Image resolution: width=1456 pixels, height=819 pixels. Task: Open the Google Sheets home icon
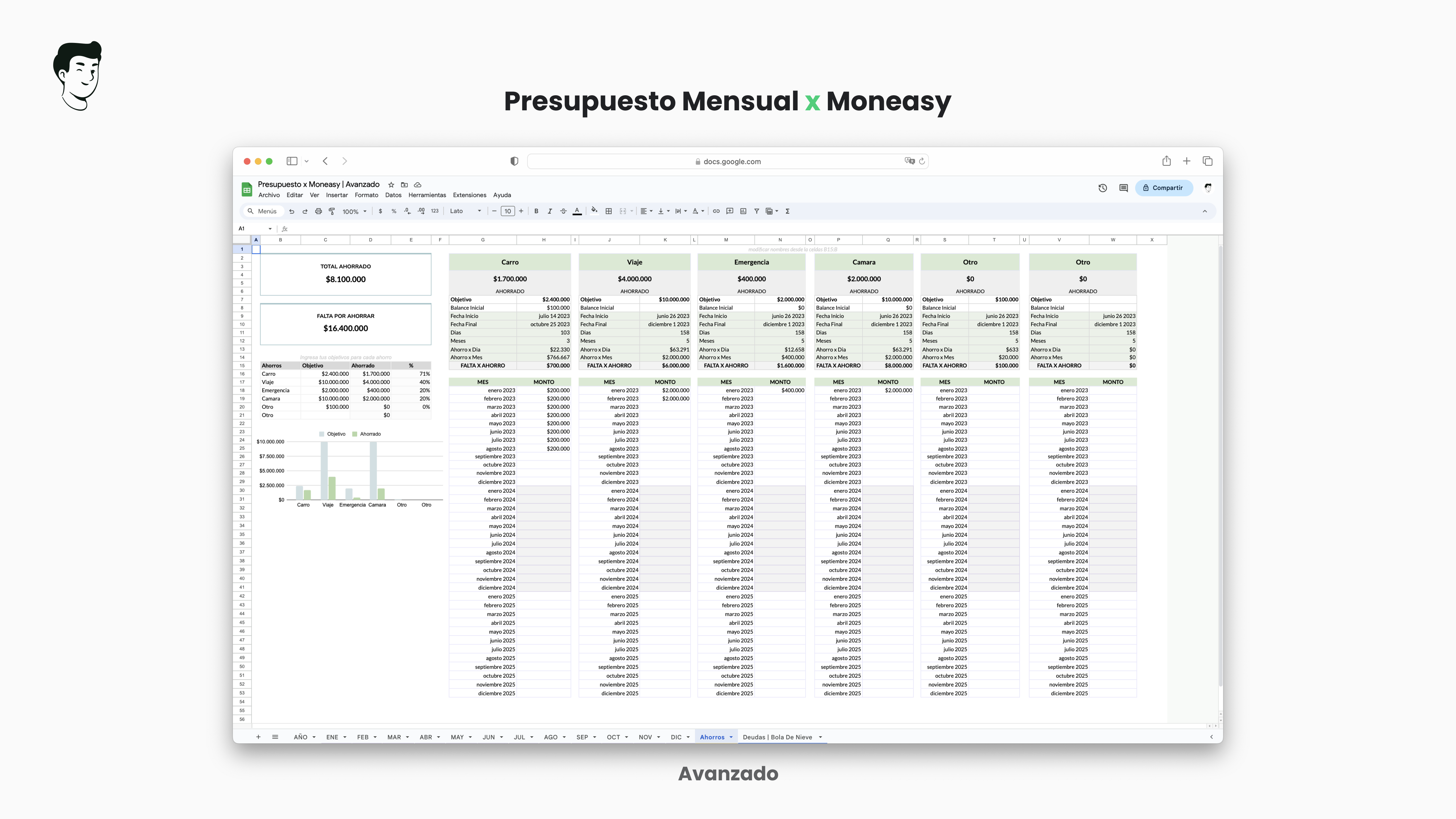point(247,189)
